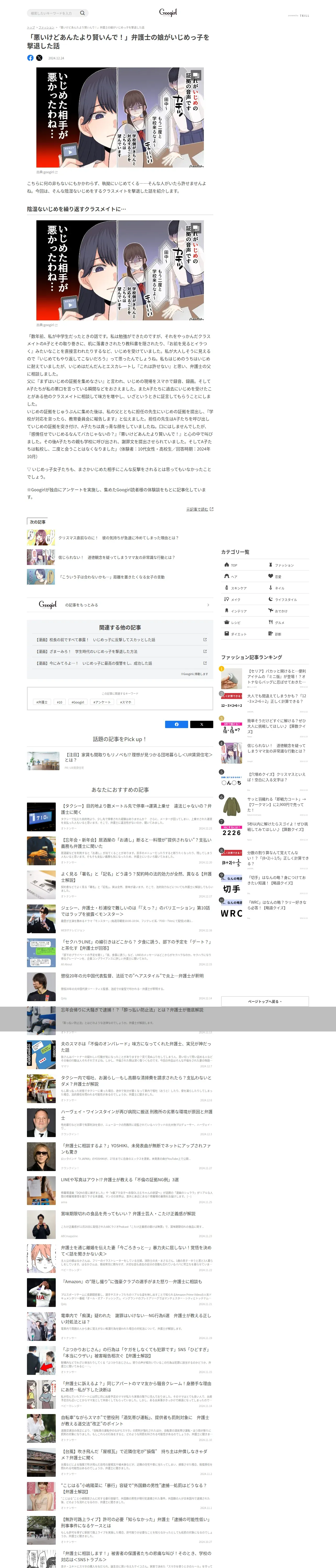This screenshot has height=1568, width=336.
Task: Click the search magnifier icon in header
Action: pos(82,13)
